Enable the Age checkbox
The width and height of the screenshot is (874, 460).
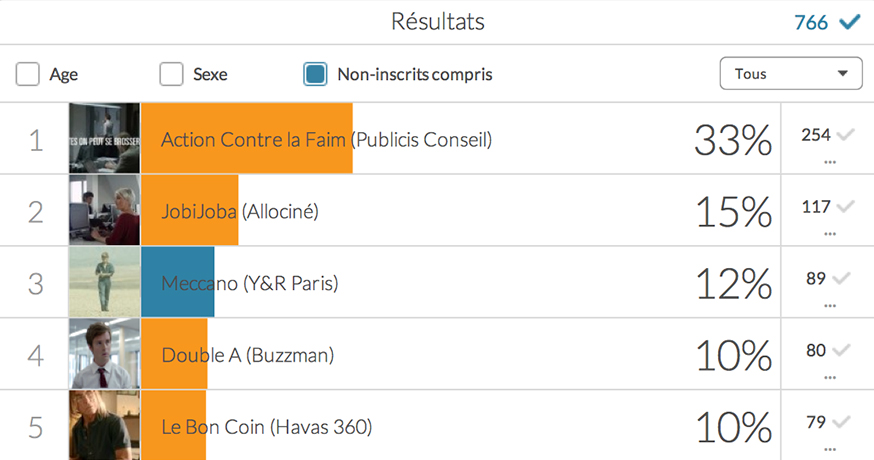(x=27, y=74)
